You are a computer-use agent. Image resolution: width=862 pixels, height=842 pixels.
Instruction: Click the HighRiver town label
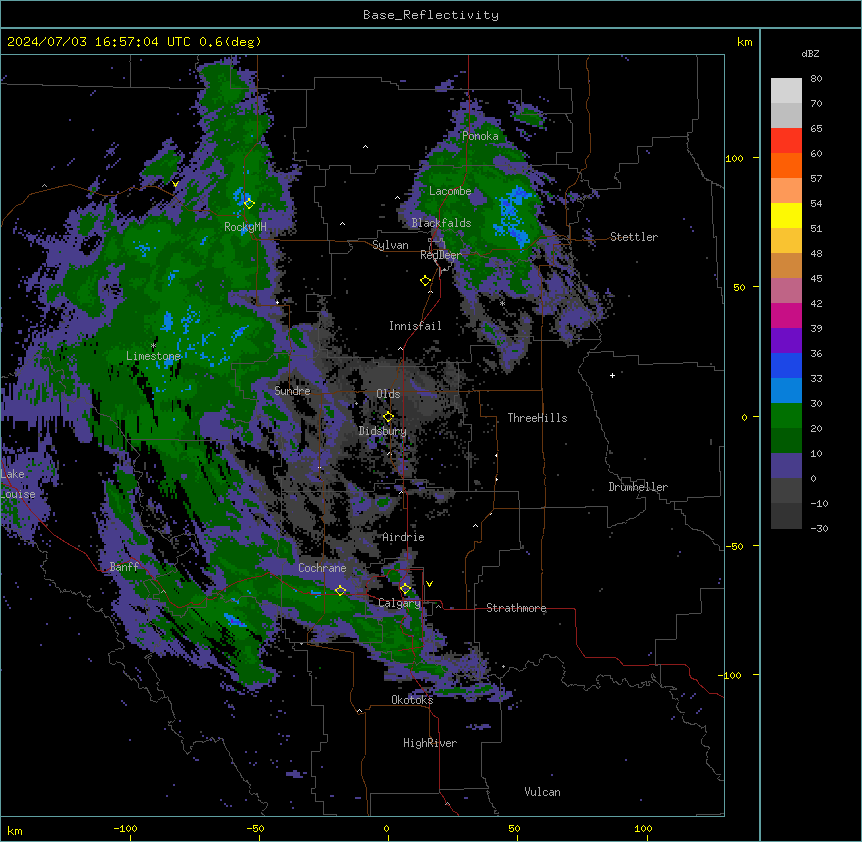coord(430,743)
